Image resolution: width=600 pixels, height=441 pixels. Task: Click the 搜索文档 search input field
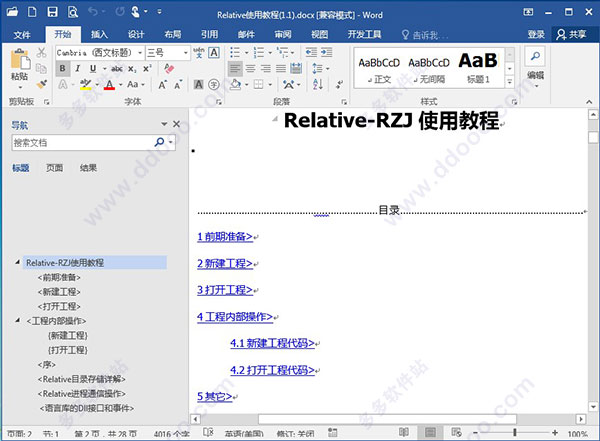click(82, 143)
